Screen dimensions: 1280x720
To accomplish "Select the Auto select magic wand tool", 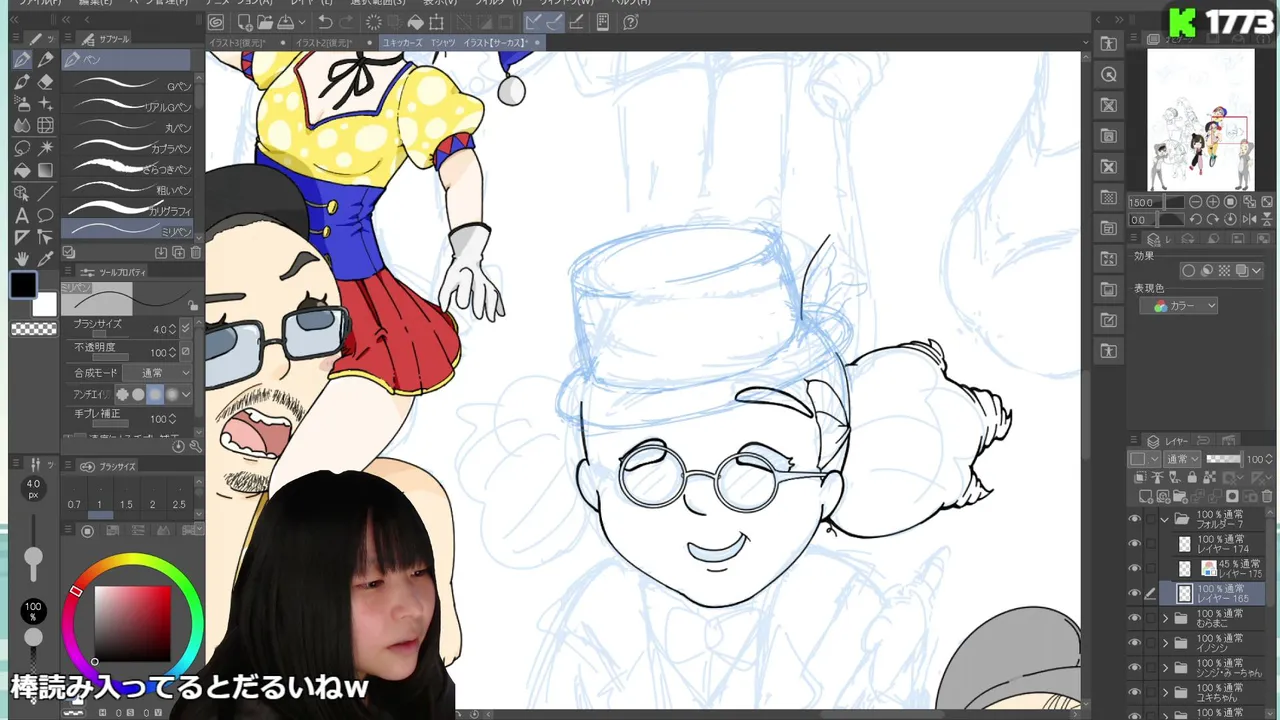I will click(45, 148).
